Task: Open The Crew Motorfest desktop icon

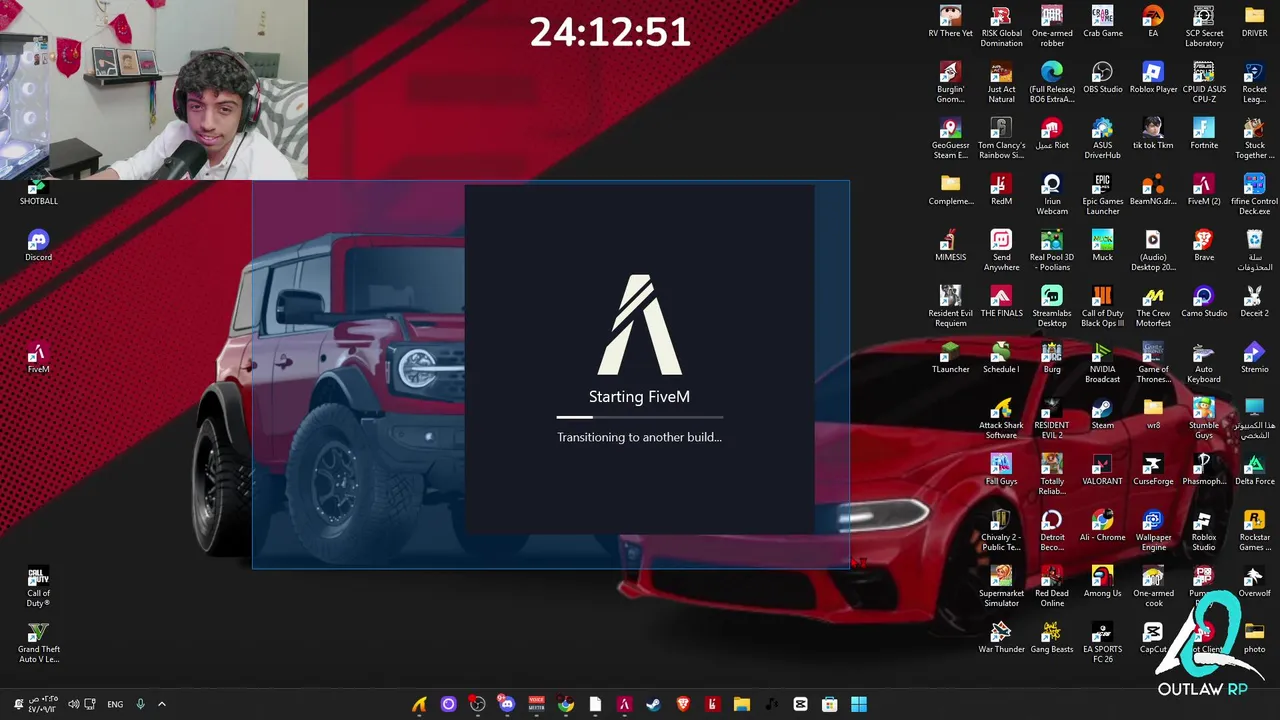Action: coord(1153,306)
